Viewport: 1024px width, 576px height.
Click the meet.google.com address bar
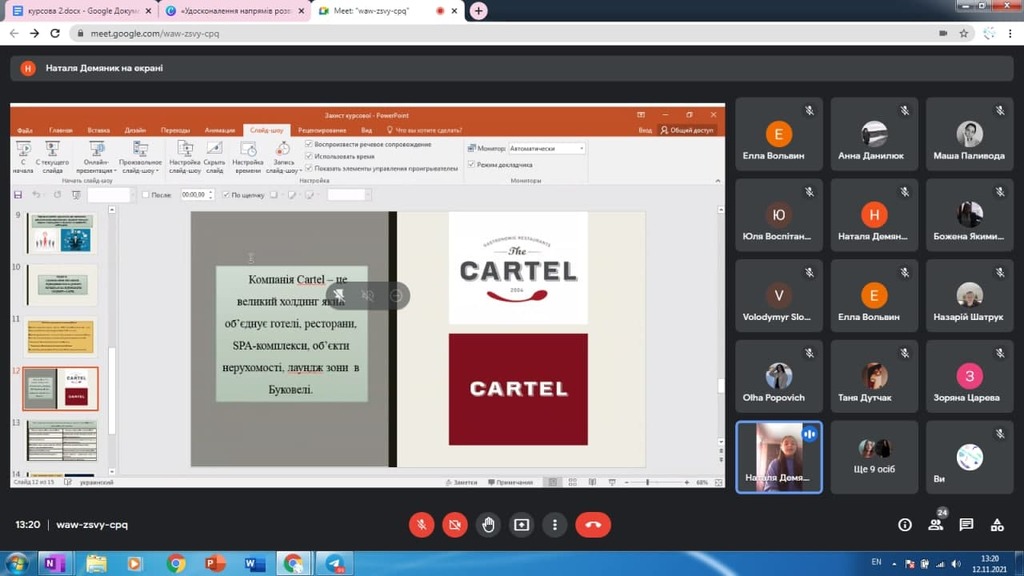tap(500, 33)
